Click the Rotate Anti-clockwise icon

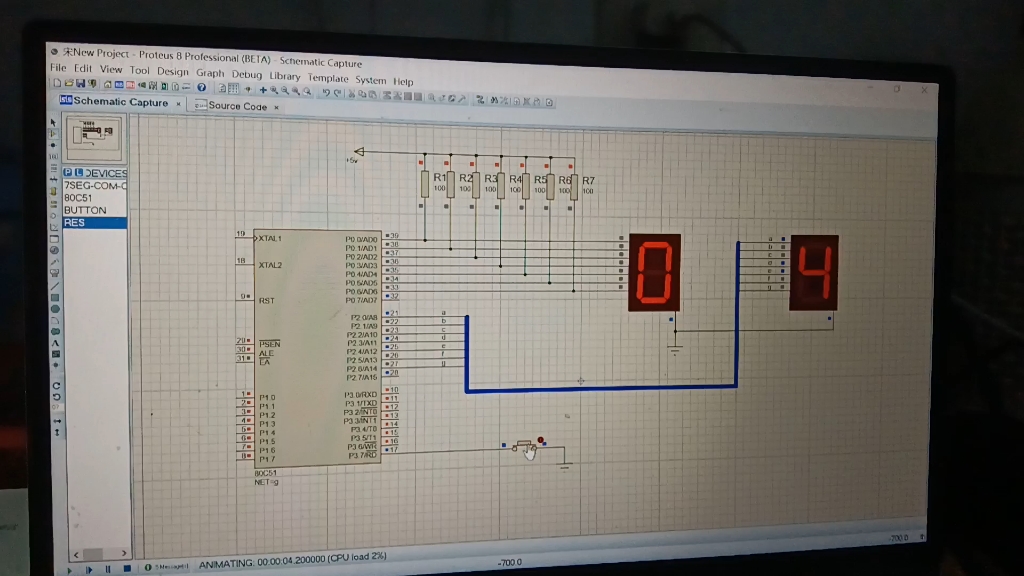click(56, 396)
